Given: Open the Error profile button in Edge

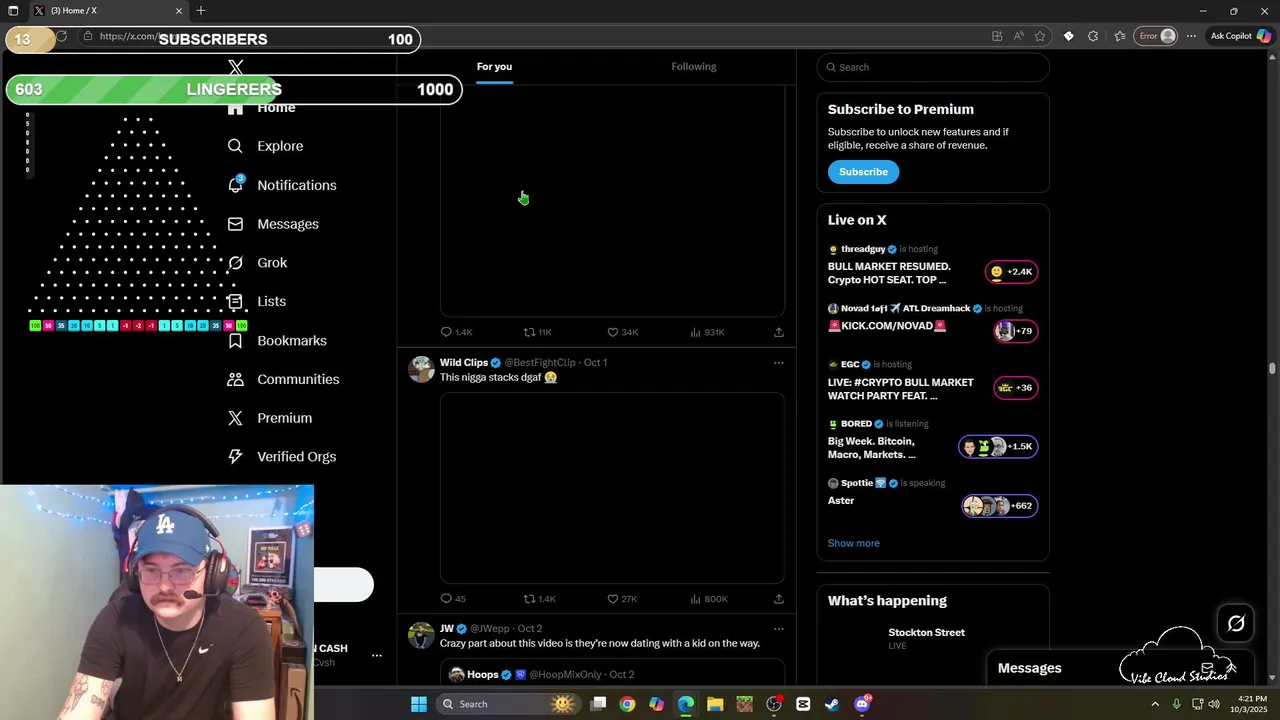Looking at the screenshot, I should [1157, 36].
